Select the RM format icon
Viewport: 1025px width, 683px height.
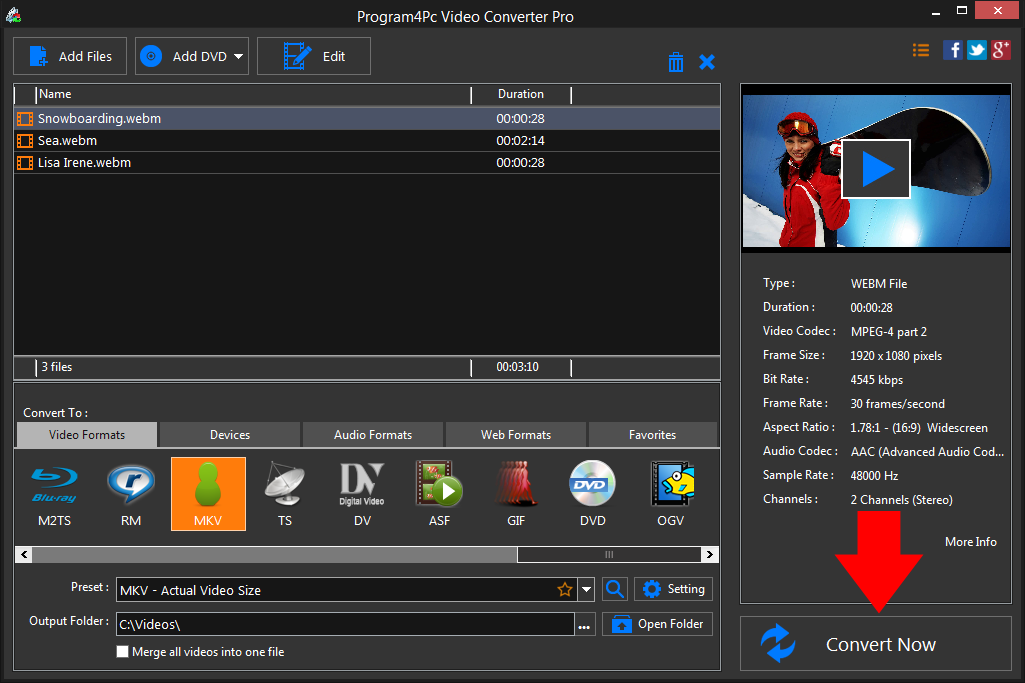tap(130, 493)
